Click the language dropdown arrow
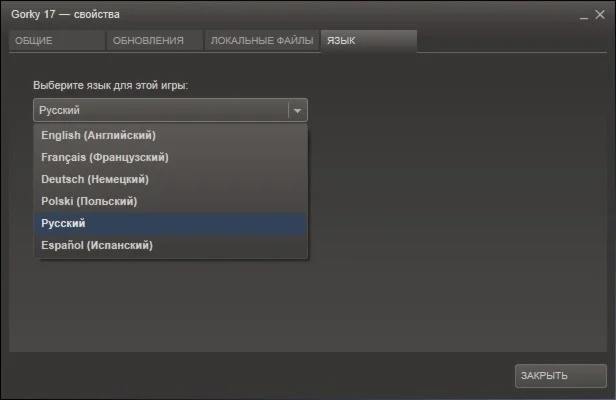Image resolution: width=616 pixels, height=400 pixels. 297,110
